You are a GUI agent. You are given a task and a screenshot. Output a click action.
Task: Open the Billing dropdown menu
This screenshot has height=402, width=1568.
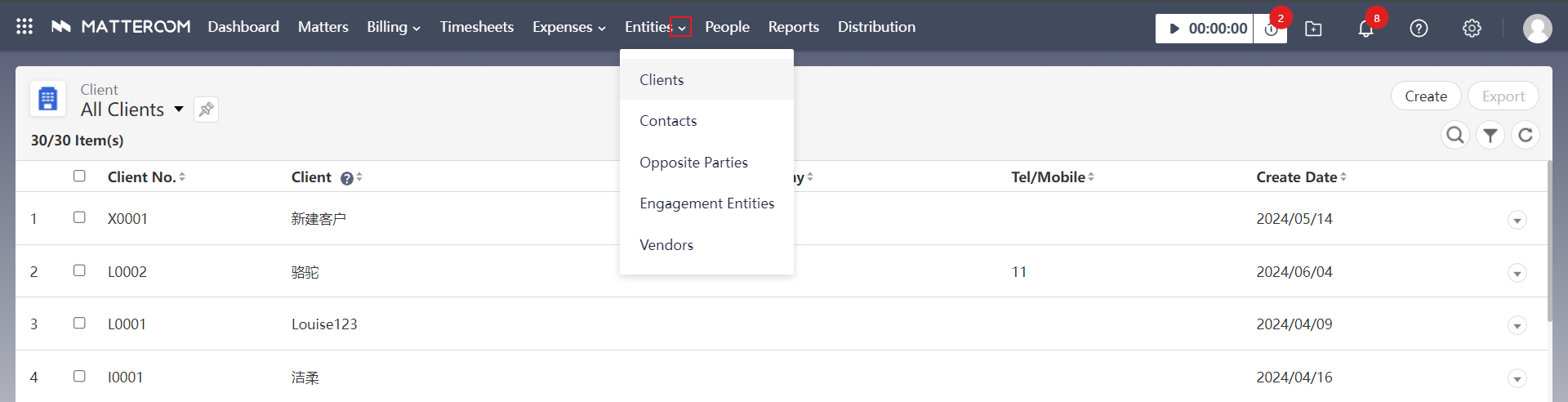point(393,27)
